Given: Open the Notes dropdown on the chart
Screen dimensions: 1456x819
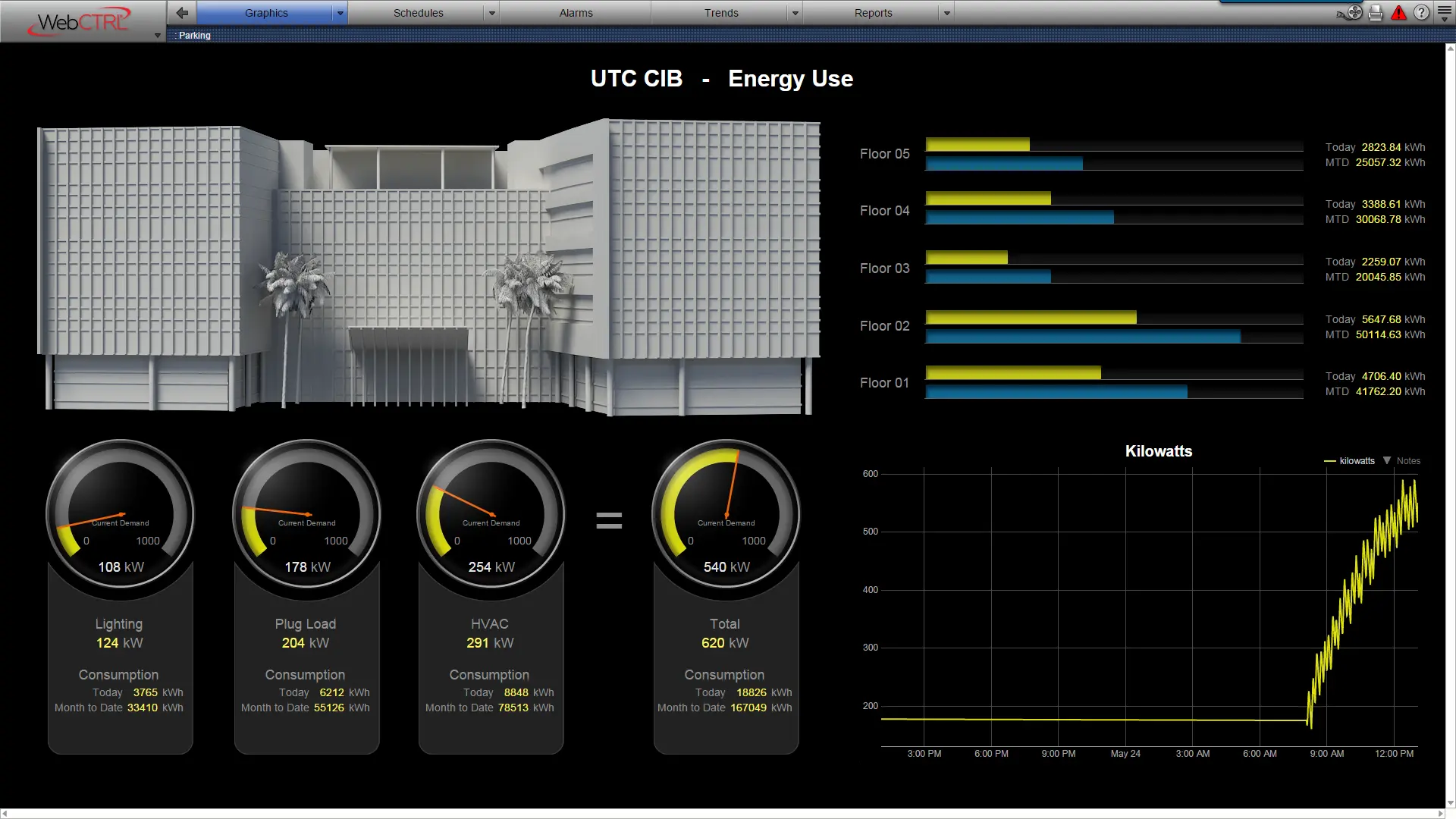Looking at the screenshot, I should (1401, 461).
